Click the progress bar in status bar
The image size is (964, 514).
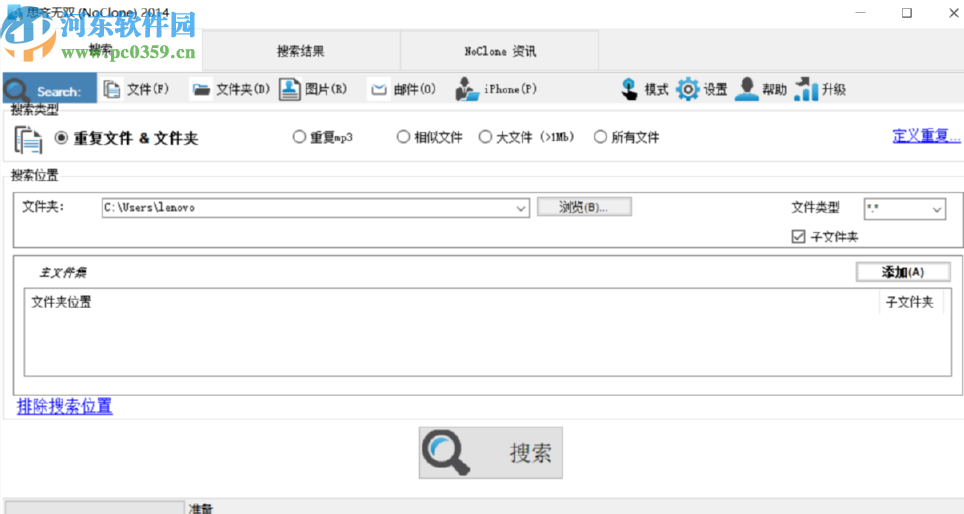click(94, 507)
